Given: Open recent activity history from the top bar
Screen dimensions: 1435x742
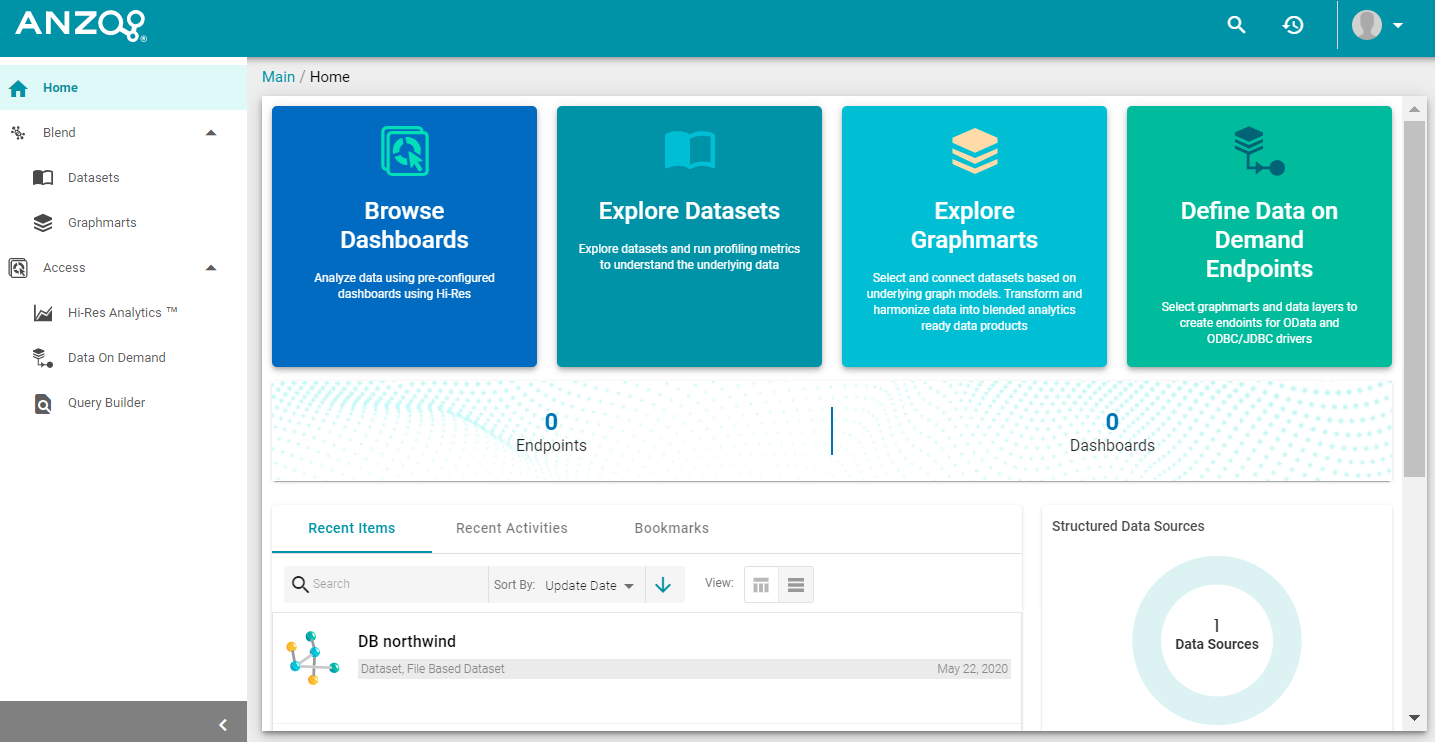Looking at the screenshot, I should 1293,24.
